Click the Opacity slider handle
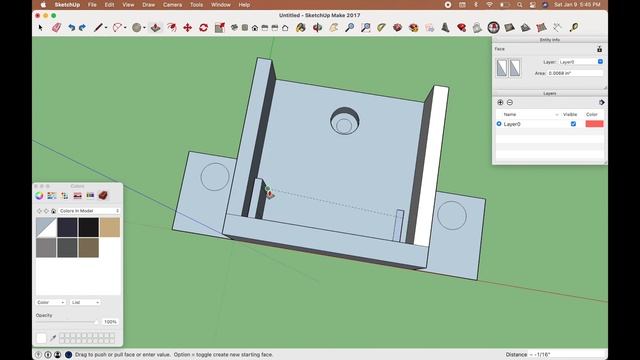640x360 pixels. click(x=96, y=322)
